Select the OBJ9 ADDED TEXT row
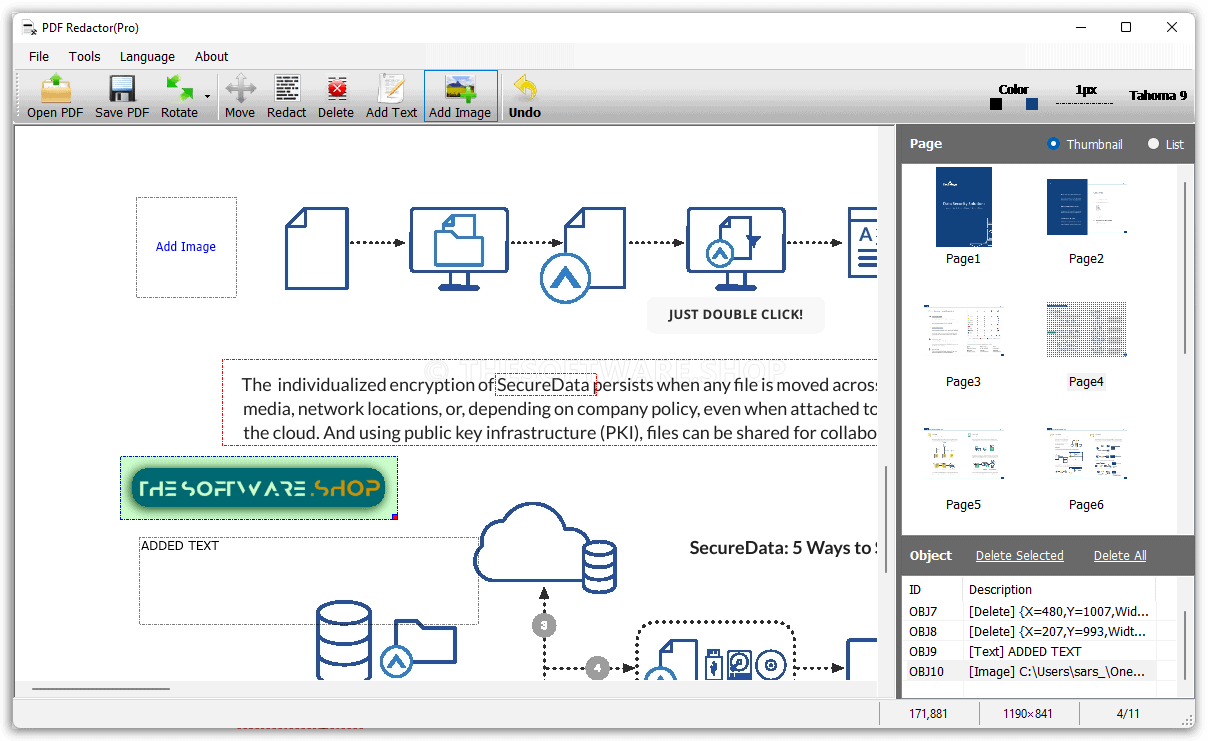 tap(1029, 651)
